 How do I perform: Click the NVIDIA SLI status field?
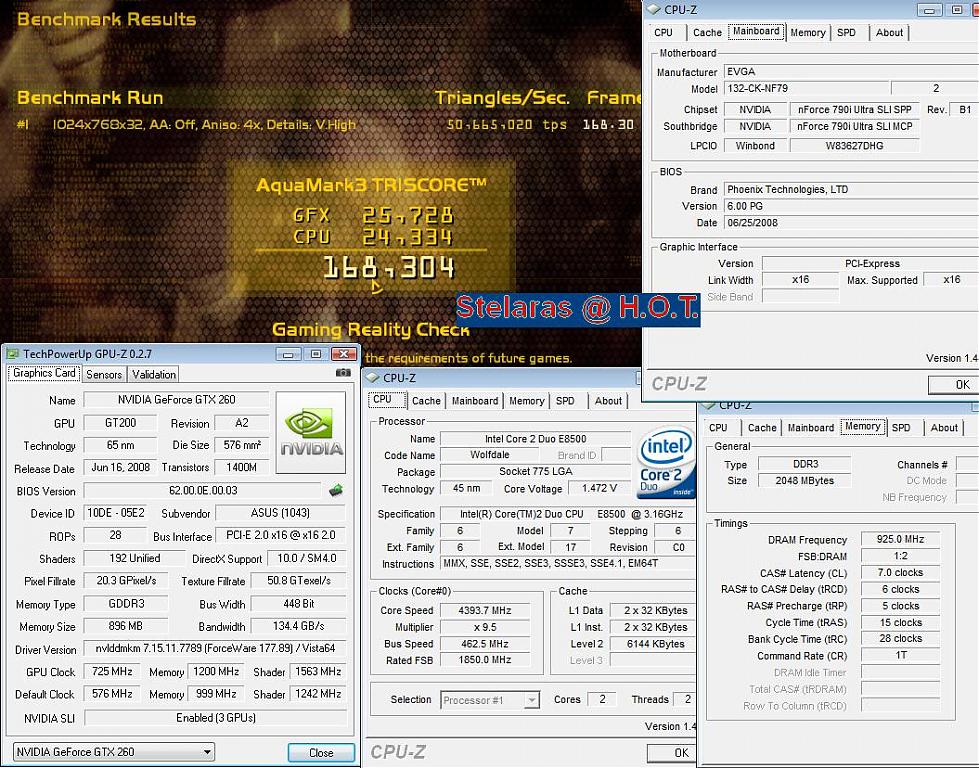click(x=215, y=718)
